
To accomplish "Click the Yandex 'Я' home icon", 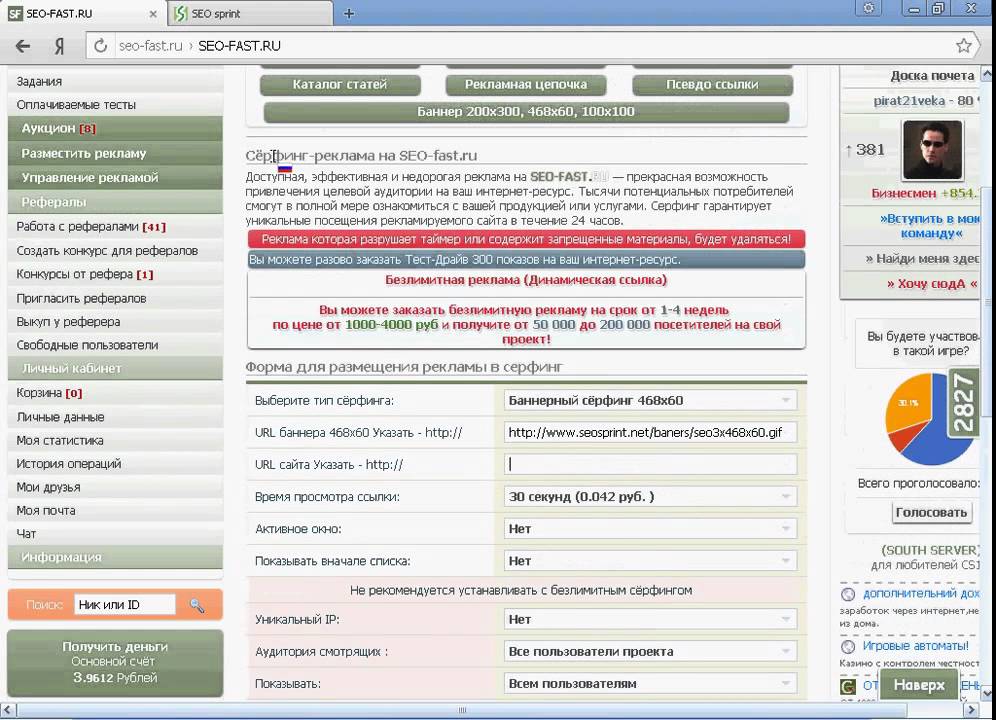I will pos(59,46).
